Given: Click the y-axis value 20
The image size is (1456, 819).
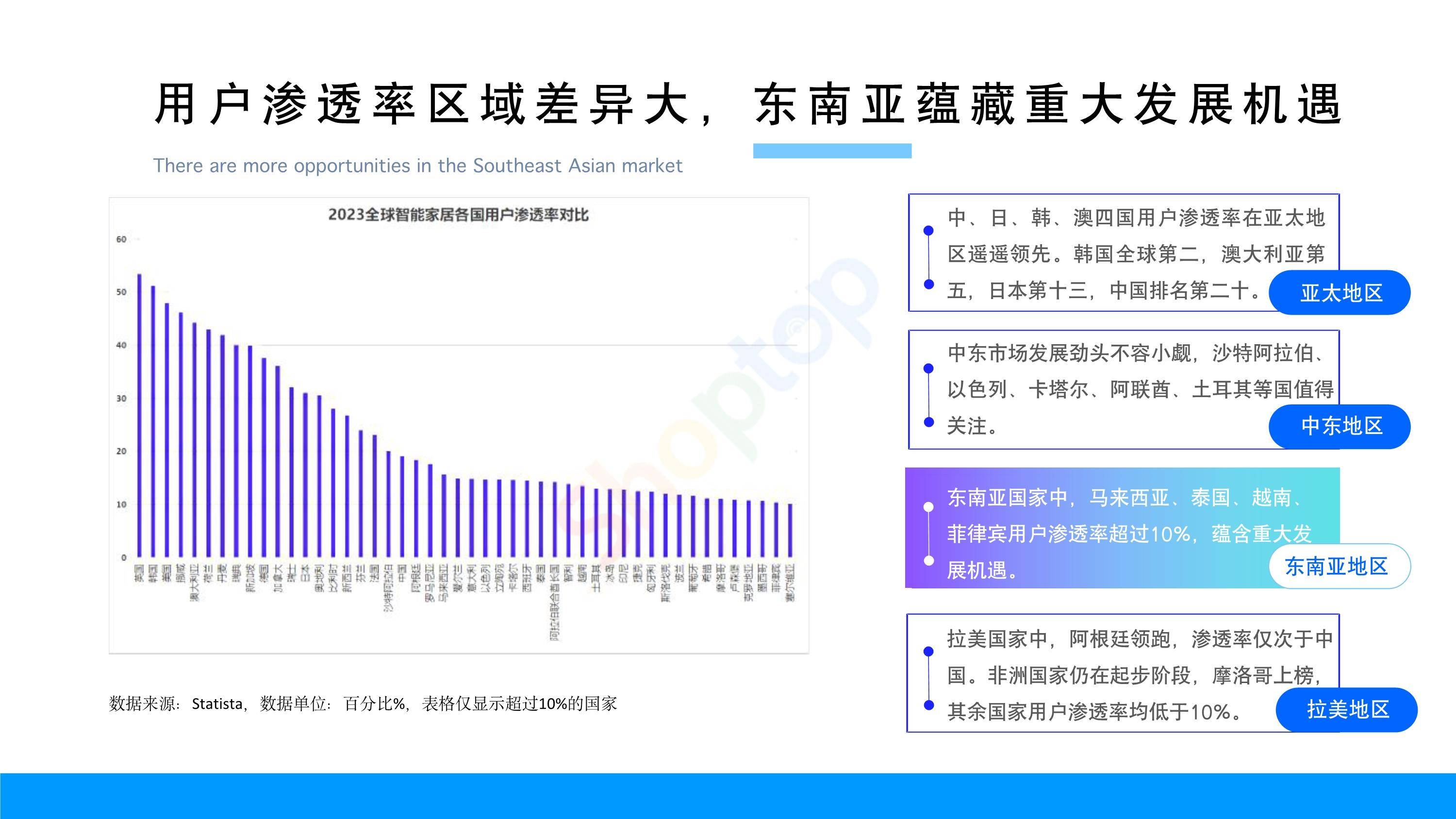Looking at the screenshot, I should pos(121,451).
